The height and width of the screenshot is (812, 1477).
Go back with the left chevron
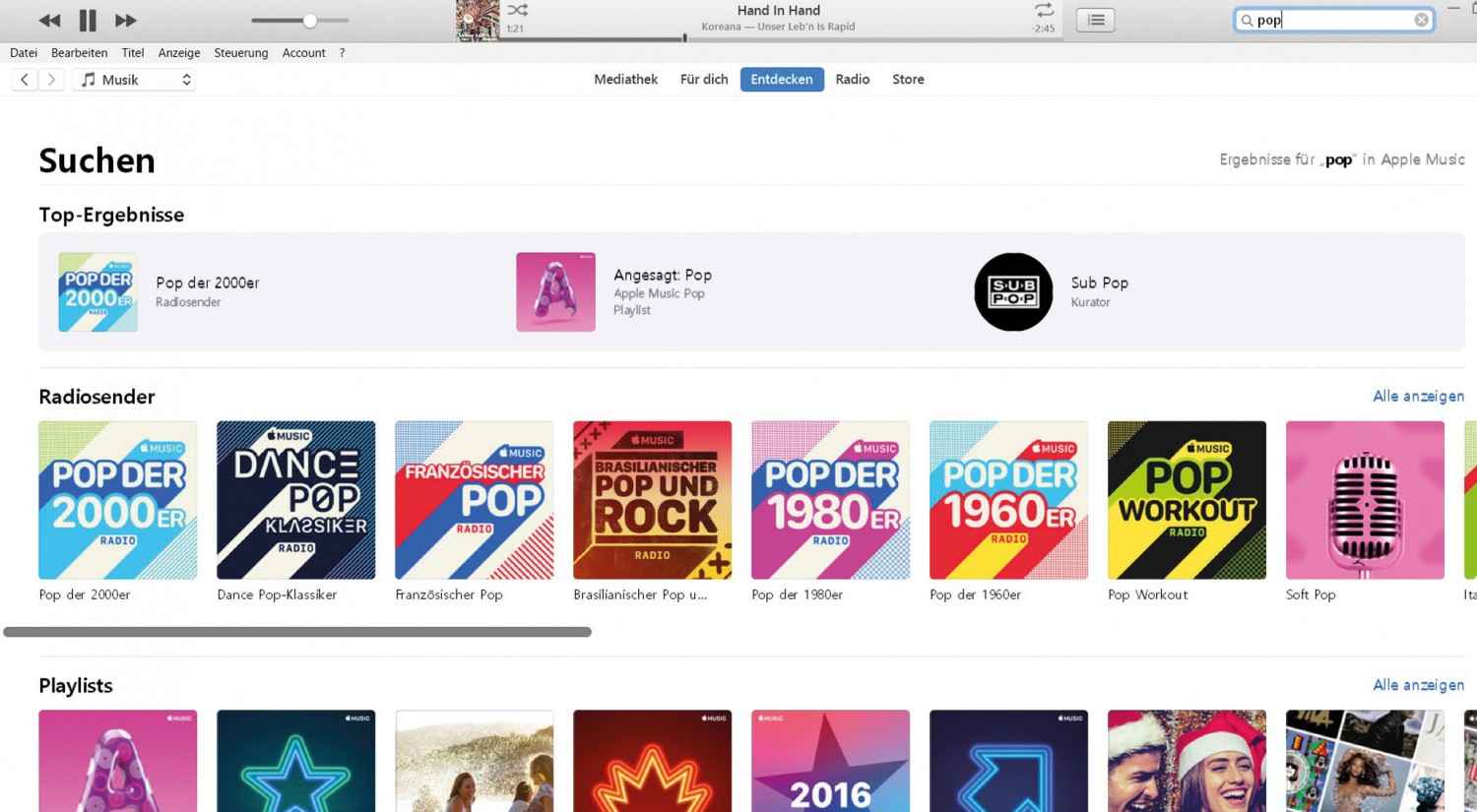(x=25, y=80)
